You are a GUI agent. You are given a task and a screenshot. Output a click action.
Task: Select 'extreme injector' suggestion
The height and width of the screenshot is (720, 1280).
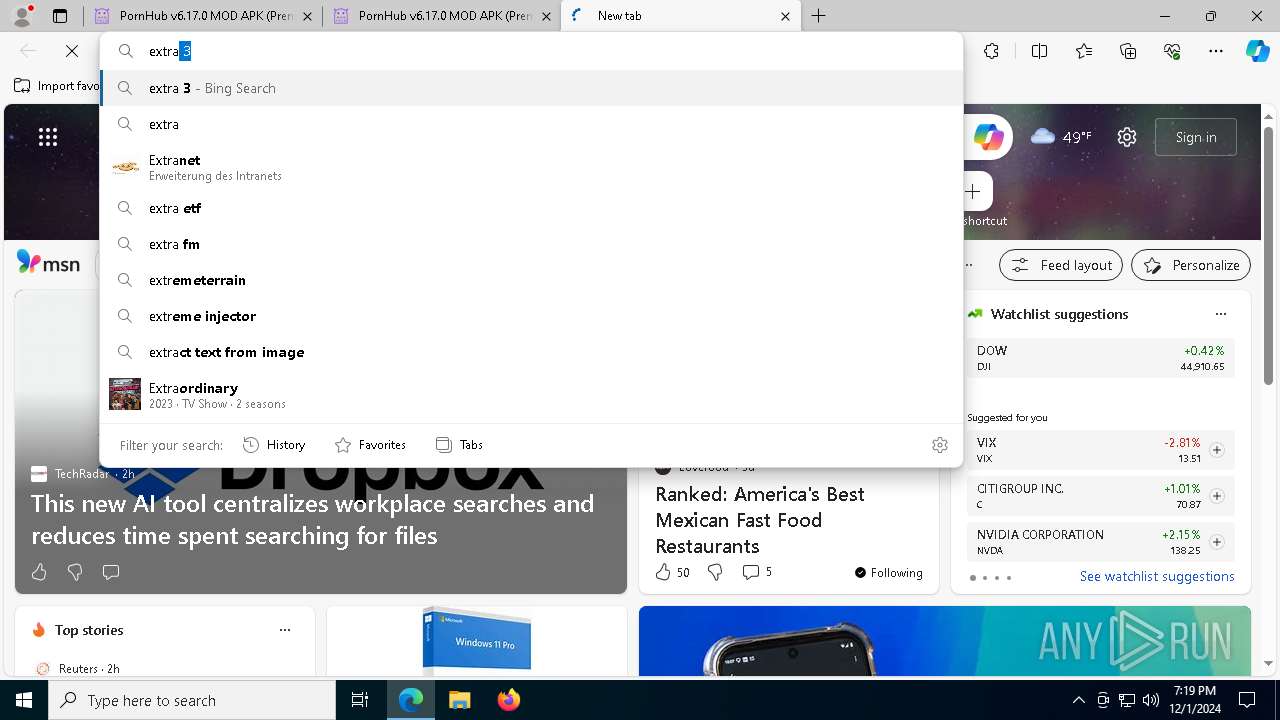531,316
